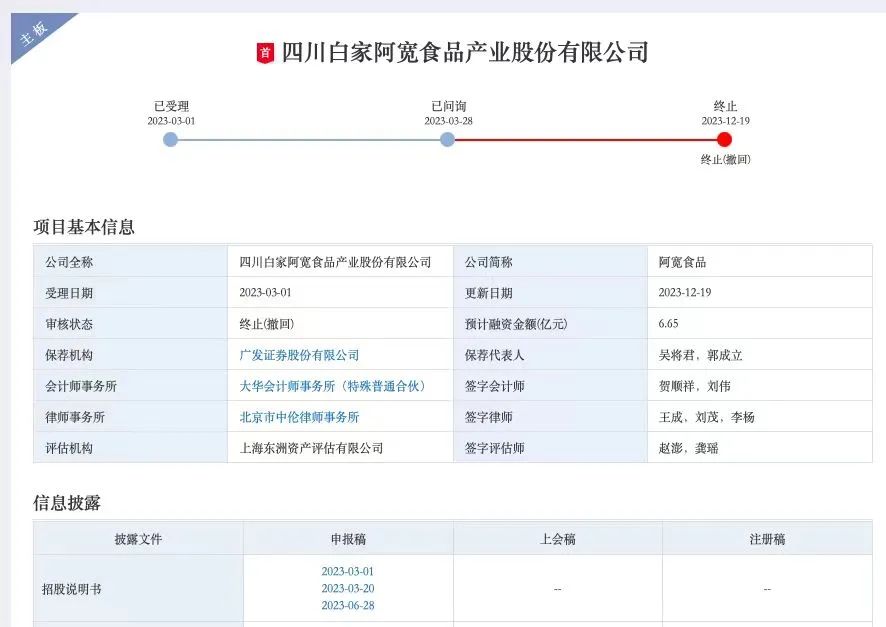Click the 项目基本信息 section heading
886x627 pixels.
pos(84,227)
